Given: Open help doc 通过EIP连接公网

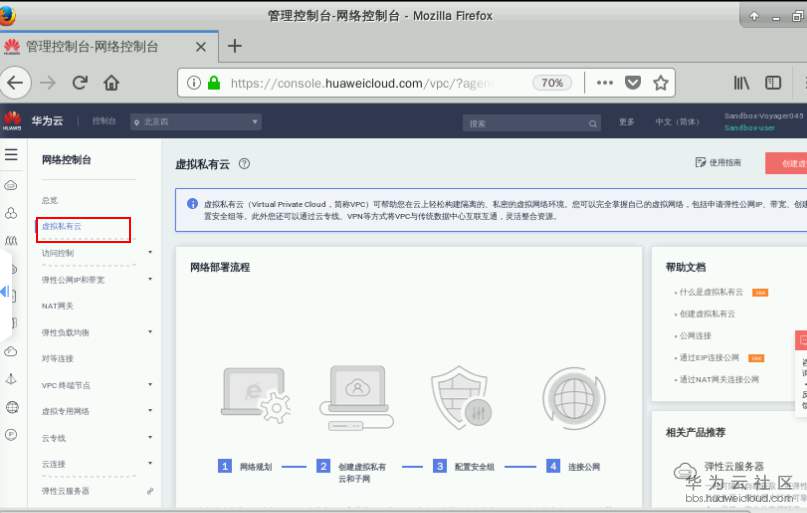Looking at the screenshot, I should click(x=709, y=357).
